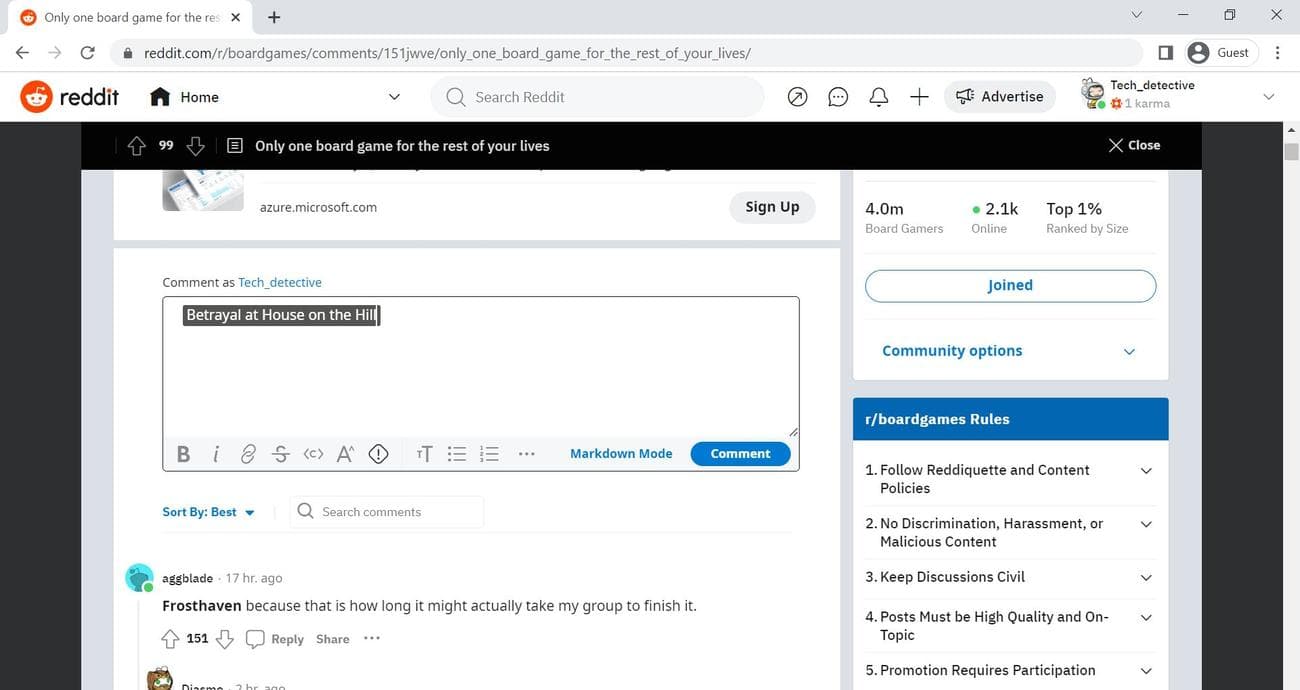Click the Sign Up ad button
The width and height of the screenshot is (1300, 690).
tap(772, 207)
